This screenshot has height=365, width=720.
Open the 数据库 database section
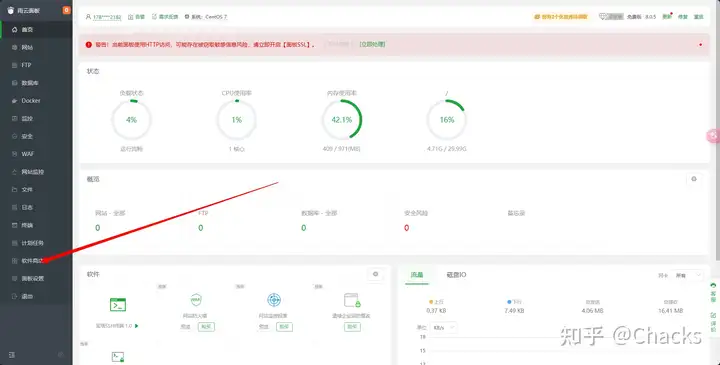(x=36, y=83)
